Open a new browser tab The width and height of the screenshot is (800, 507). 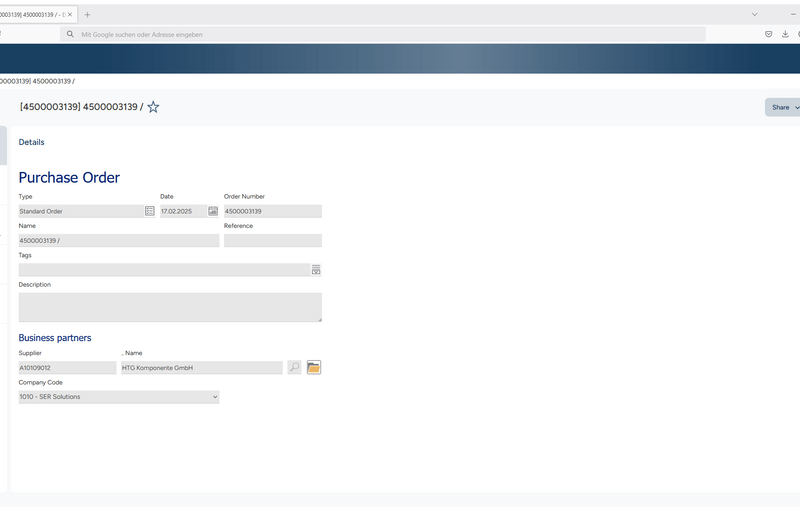[x=87, y=14]
